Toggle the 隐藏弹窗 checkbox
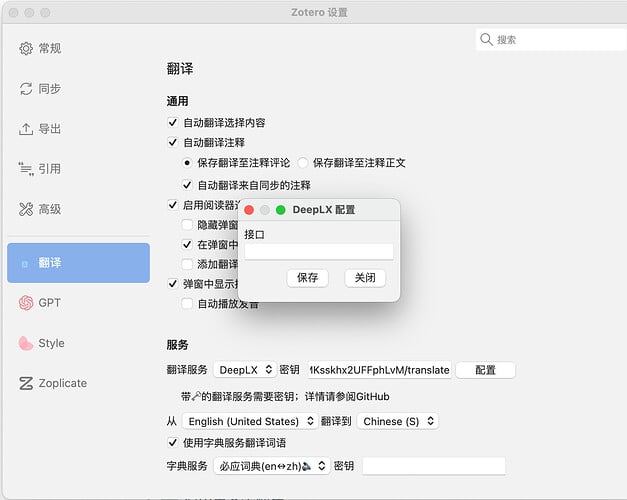This screenshot has height=500, width=627. [x=187, y=225]
